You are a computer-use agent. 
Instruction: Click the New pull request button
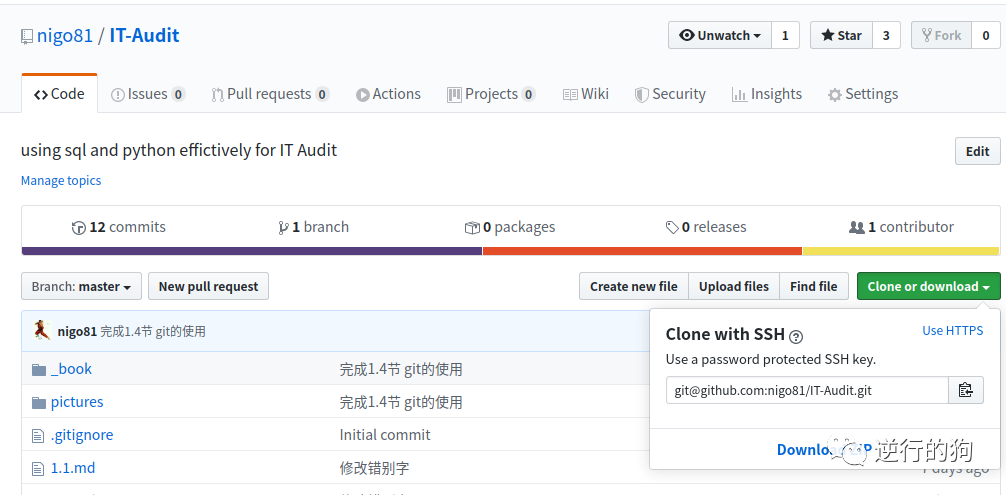pyautogui.click(x=209, y=287)
